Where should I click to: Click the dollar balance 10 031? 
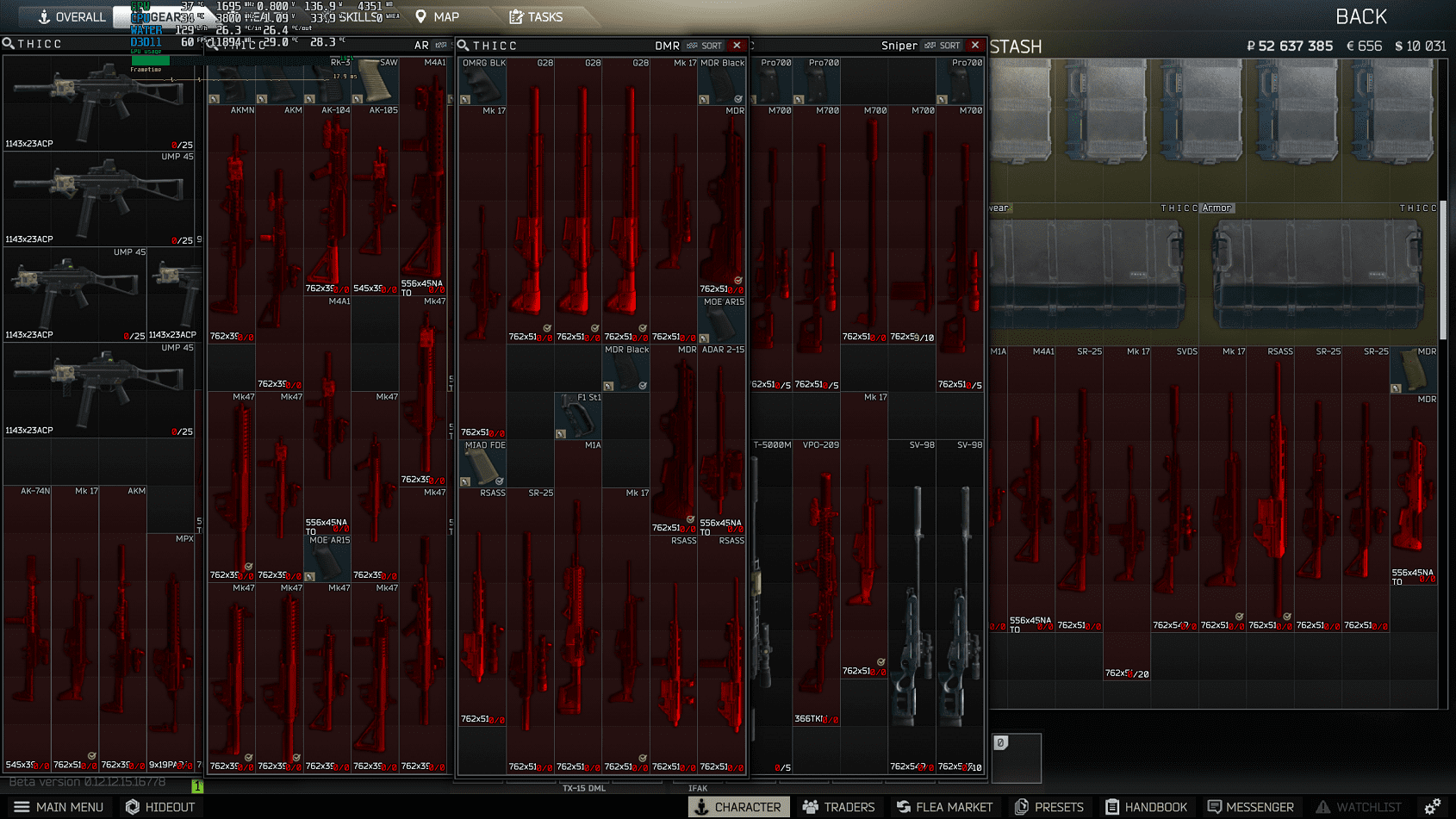click(x=1420, y=46)
